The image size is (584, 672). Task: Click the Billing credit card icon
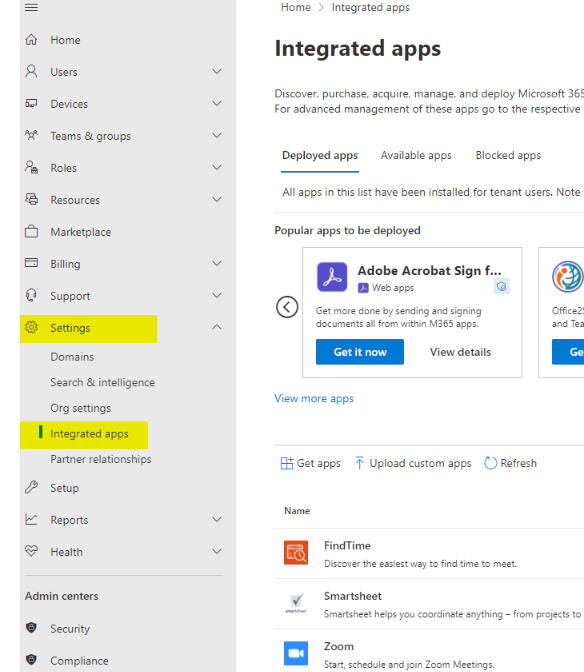click(x=31, y=263)
